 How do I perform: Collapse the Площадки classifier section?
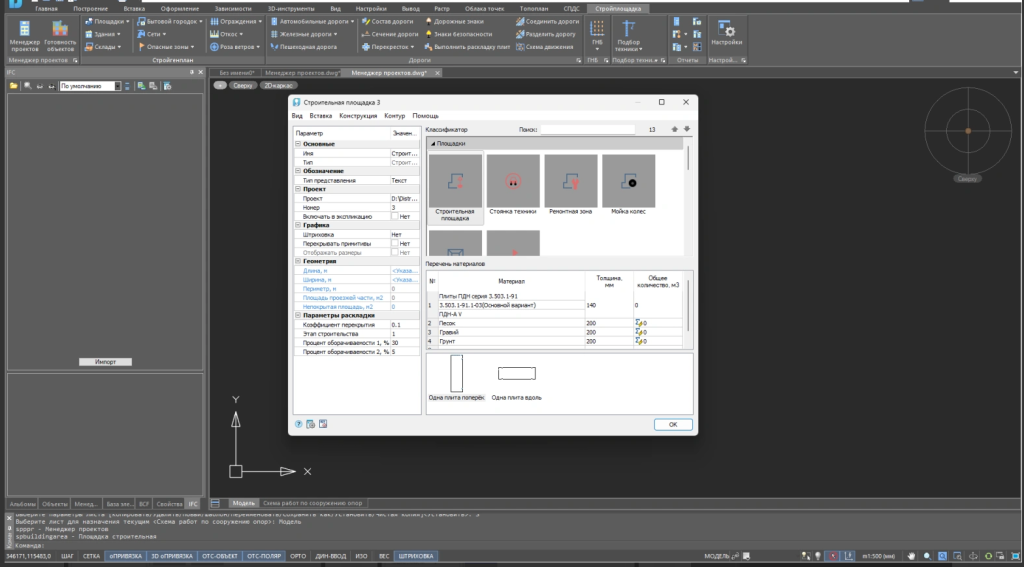pos(432,144)
